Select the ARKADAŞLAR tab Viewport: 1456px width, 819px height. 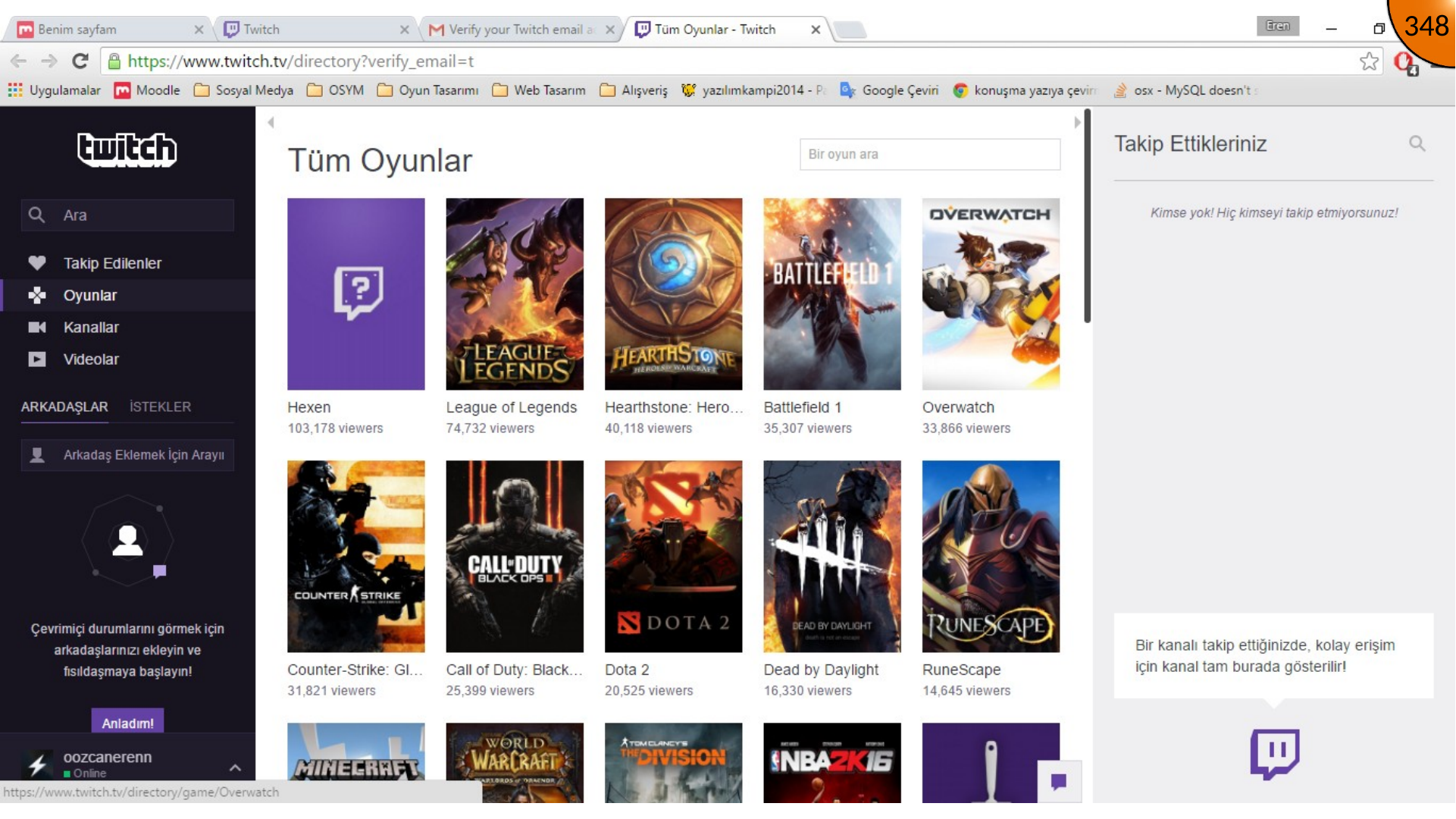[64, 407]
